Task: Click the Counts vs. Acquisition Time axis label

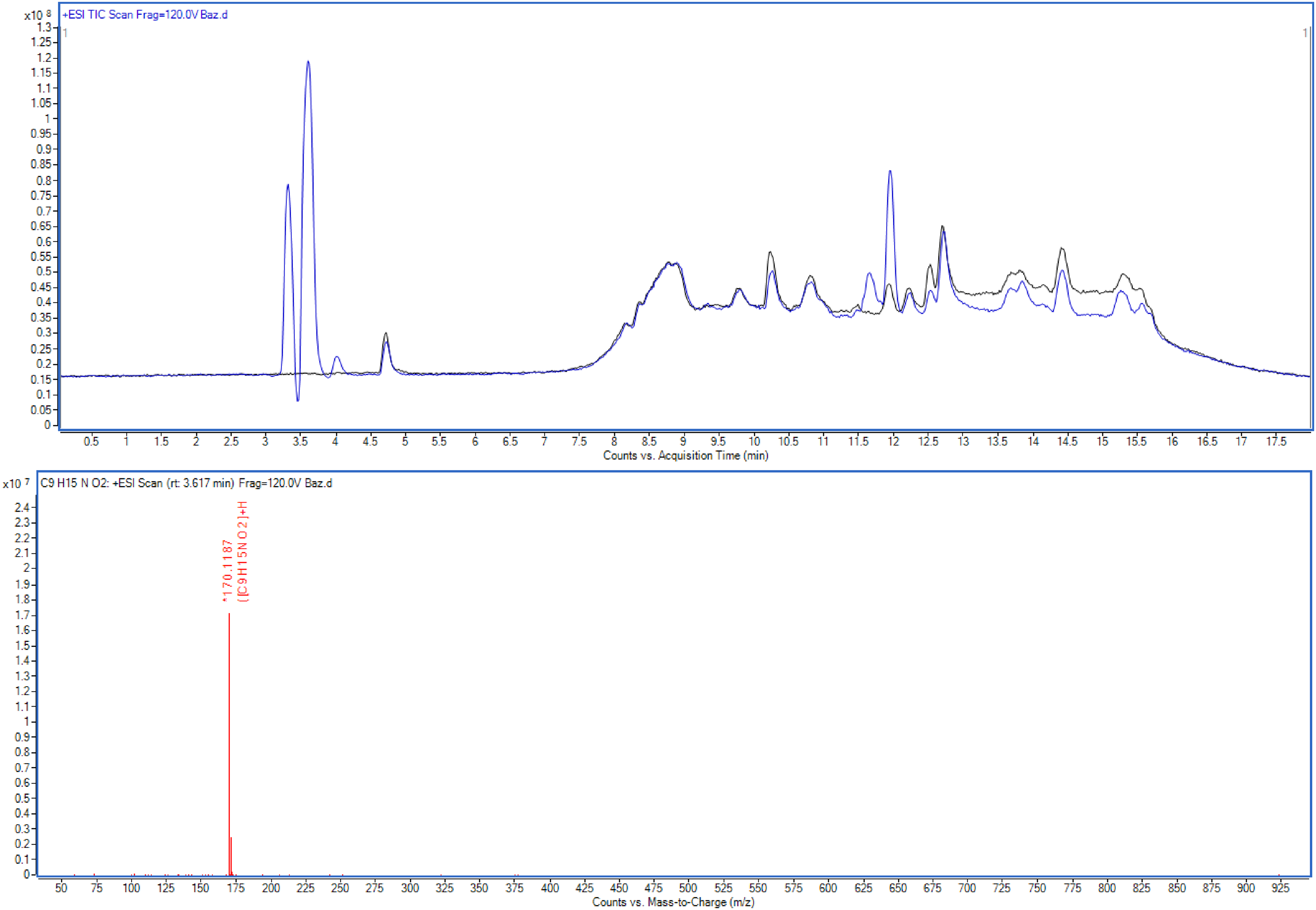Action: (686, 456)
